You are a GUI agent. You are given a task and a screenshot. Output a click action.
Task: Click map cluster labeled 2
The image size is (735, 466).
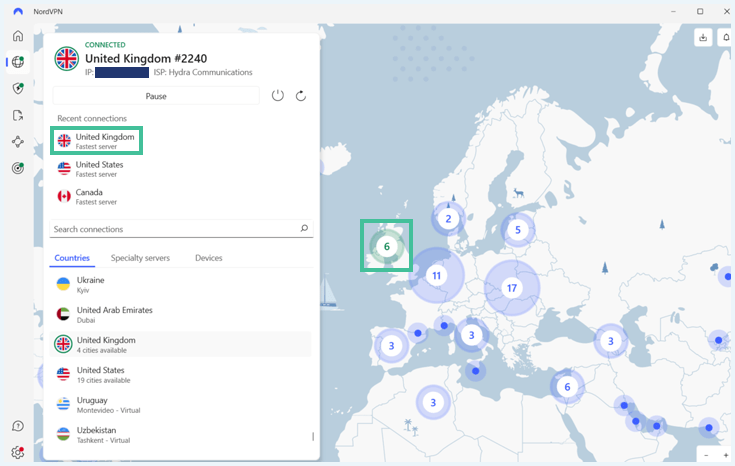point(448,218)
